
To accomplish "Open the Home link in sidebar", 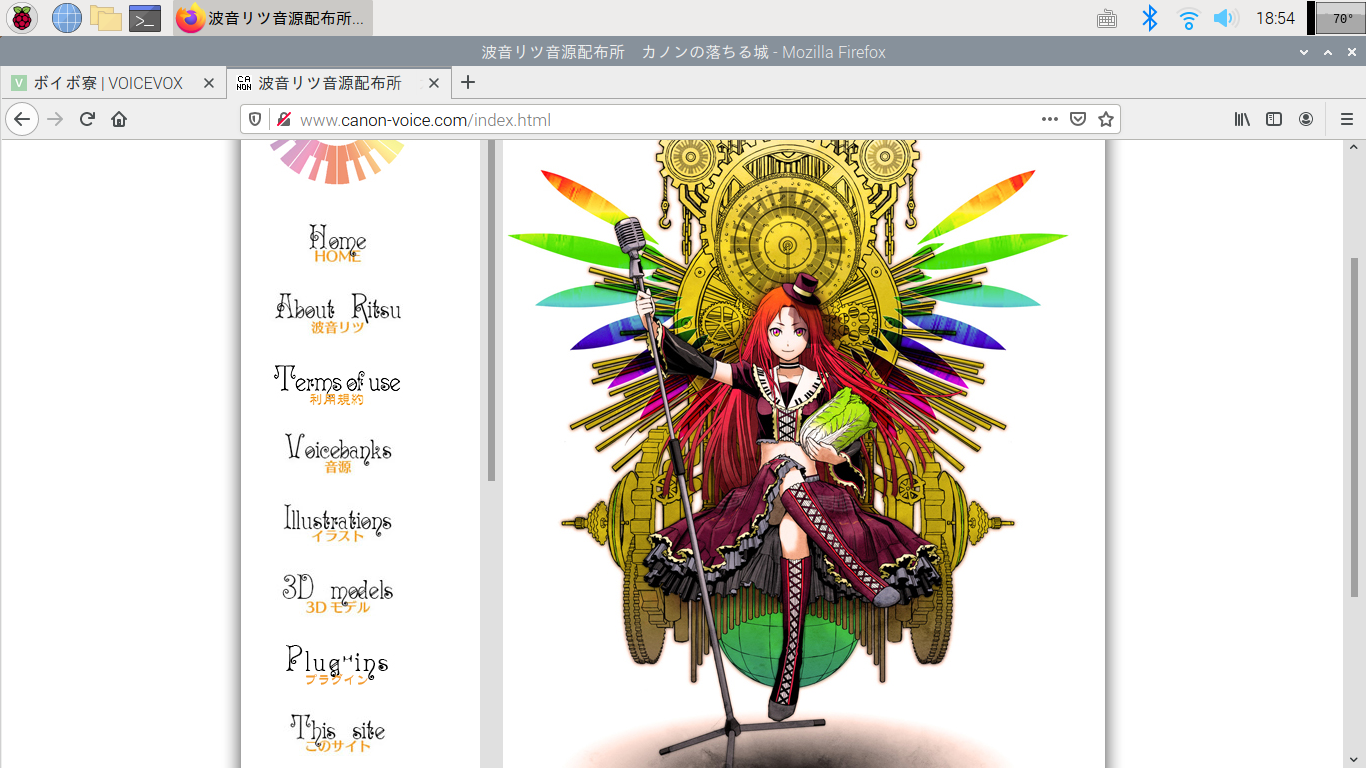I will point(337,244).
